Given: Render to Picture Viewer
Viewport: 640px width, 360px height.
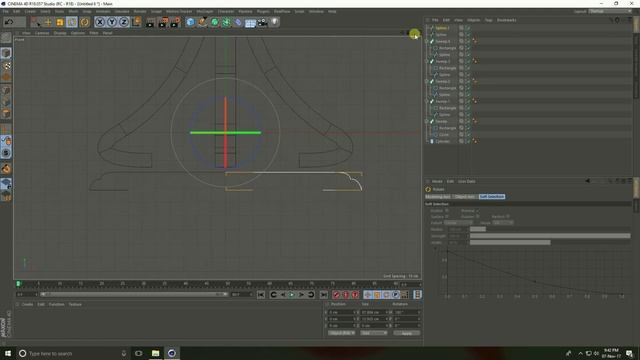Looking at the screenshot, I should point(163,22).
